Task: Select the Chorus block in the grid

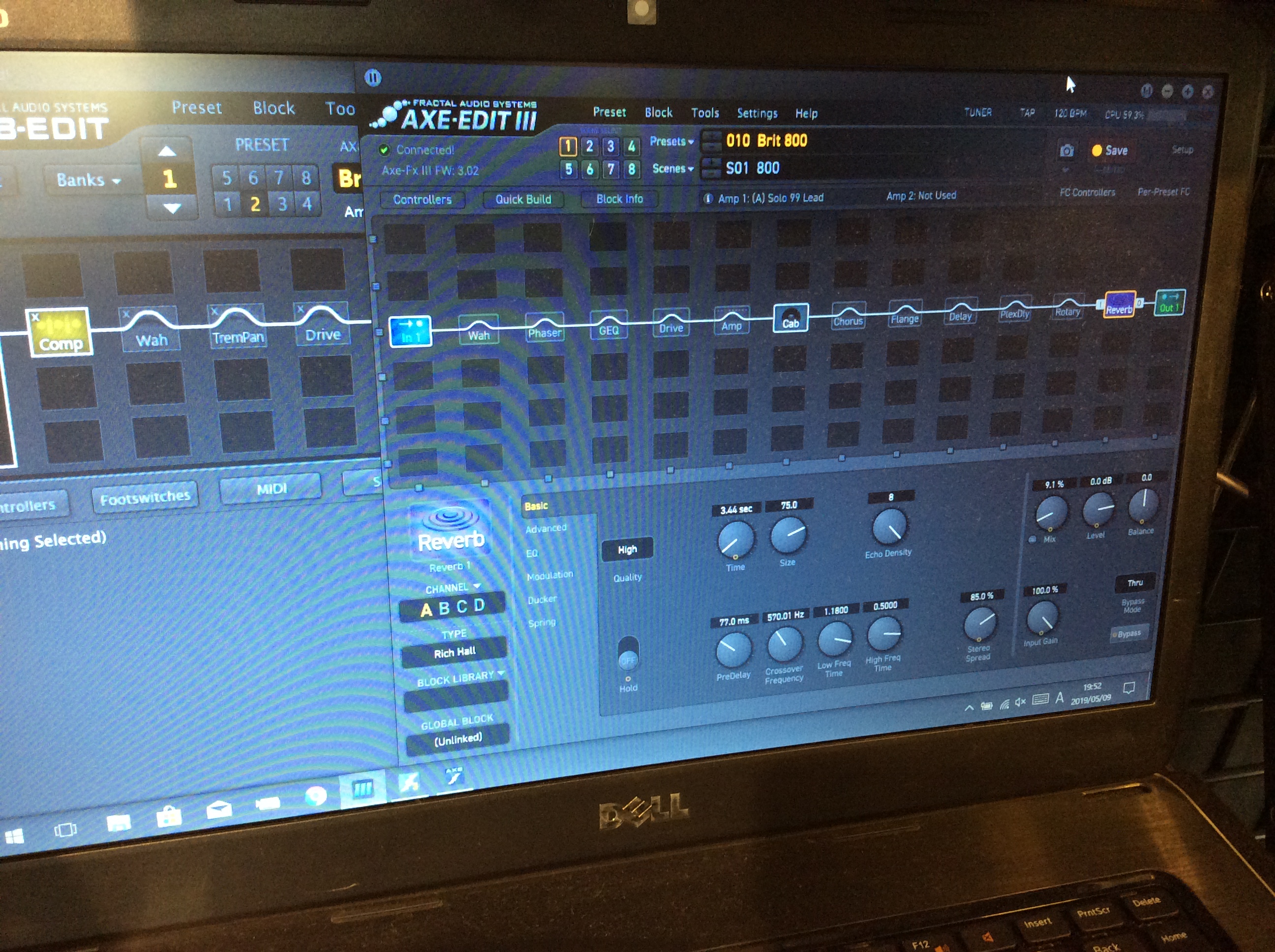Action: coord(848,316)
